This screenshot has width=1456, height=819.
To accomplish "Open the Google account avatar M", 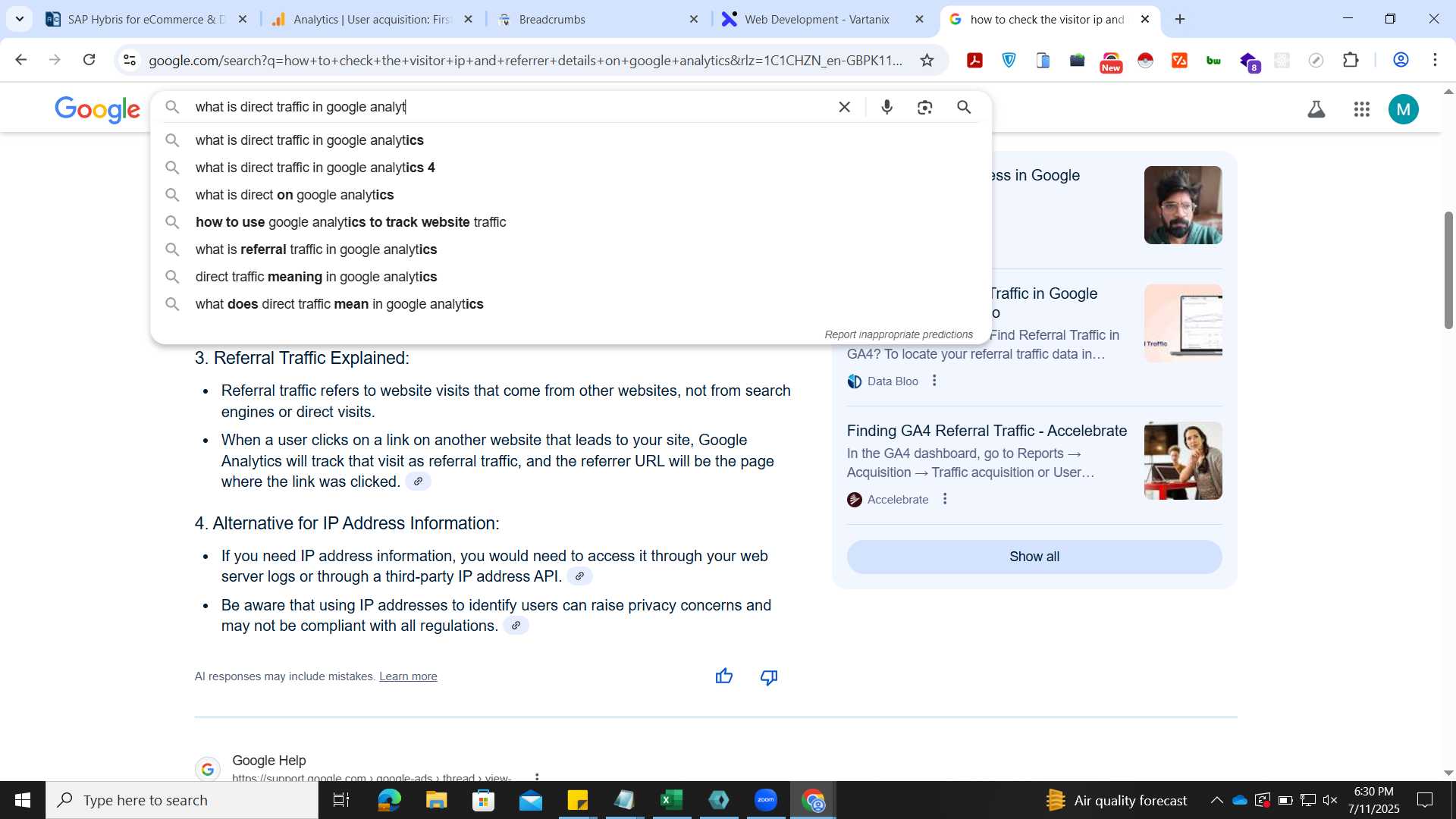I will [1404, 110].
